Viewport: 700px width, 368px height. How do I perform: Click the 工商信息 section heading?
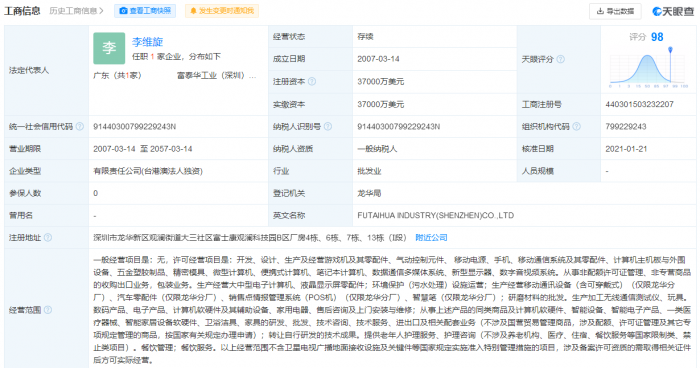(22, 11)
